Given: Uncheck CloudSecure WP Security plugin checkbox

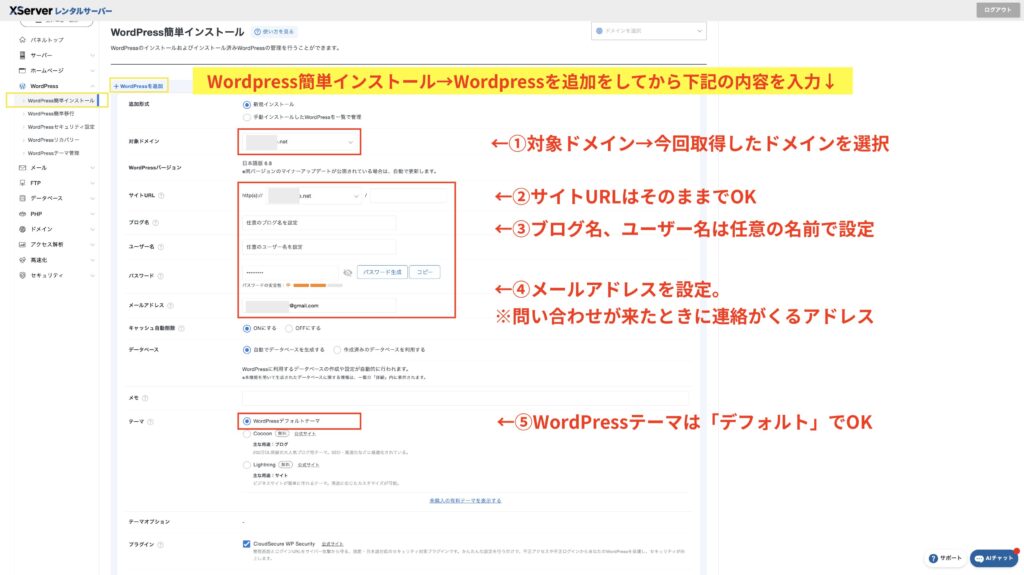Looking at the screenshot, I should [x=247, y=544].
